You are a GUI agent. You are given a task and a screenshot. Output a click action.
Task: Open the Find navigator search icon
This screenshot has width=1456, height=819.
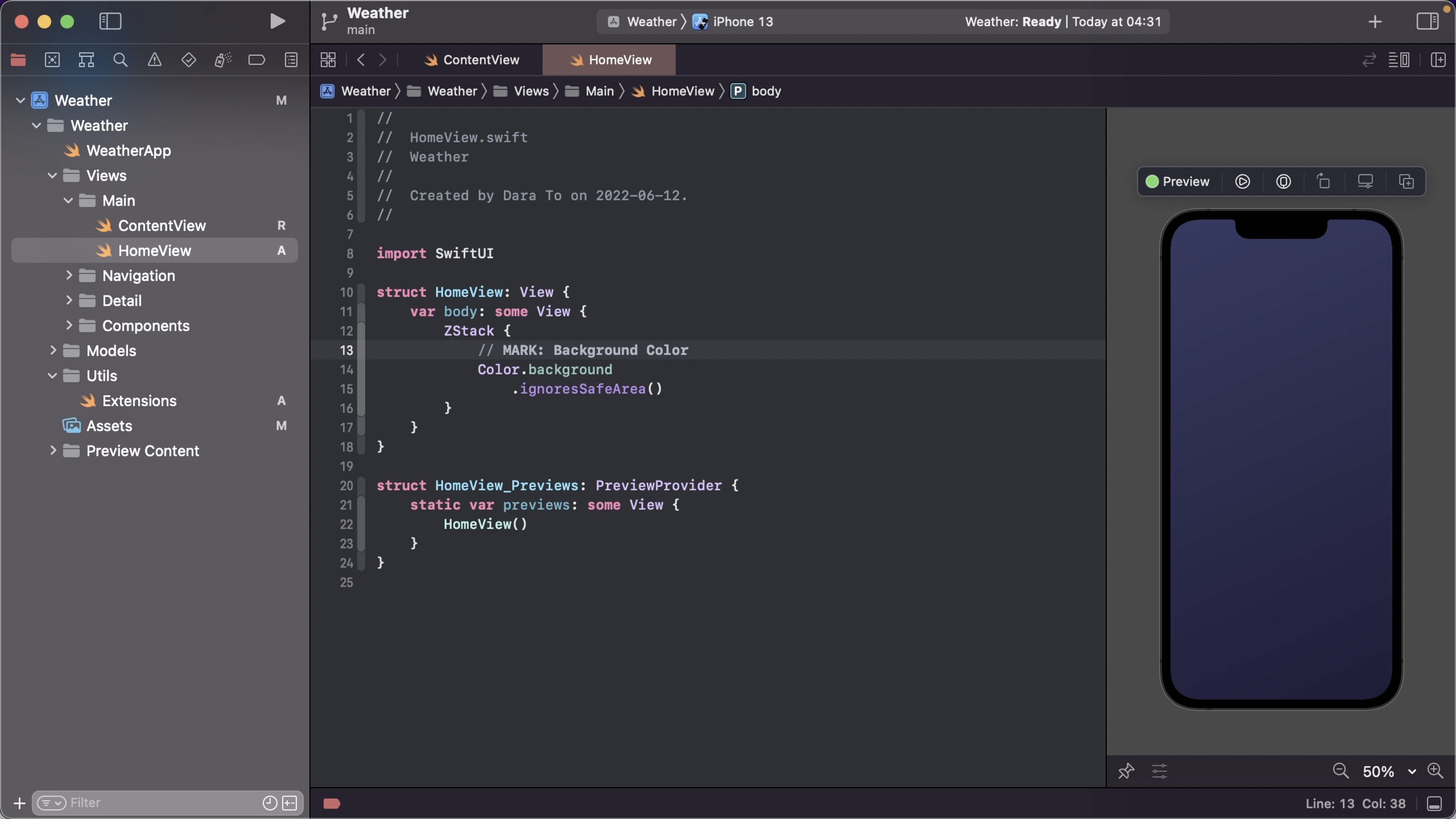pos(120,60)
